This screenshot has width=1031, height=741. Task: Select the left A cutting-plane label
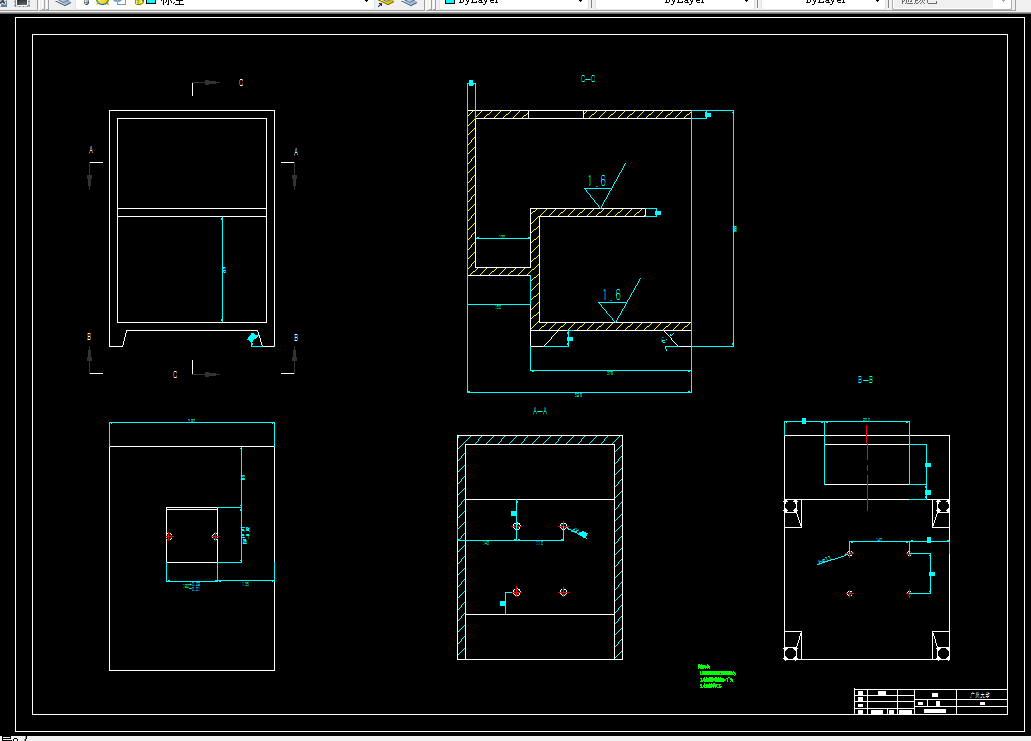coord(91,151)
